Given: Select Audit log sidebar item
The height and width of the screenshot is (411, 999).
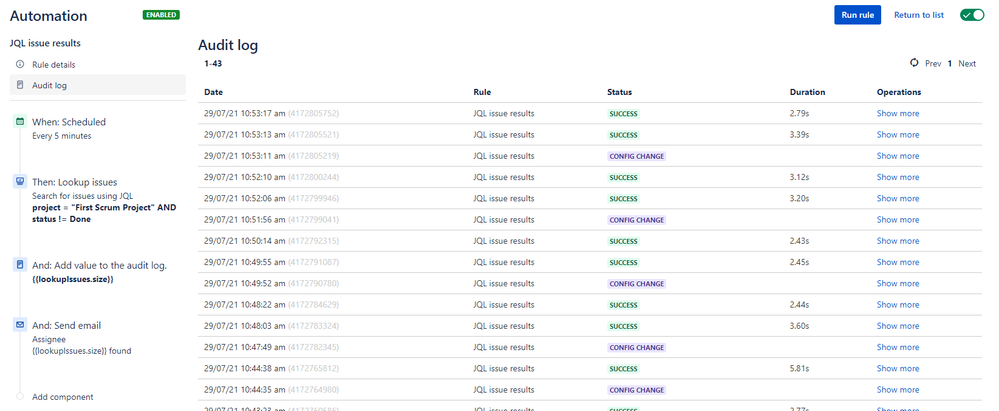Looking at the screenshot, I should 97,85.
